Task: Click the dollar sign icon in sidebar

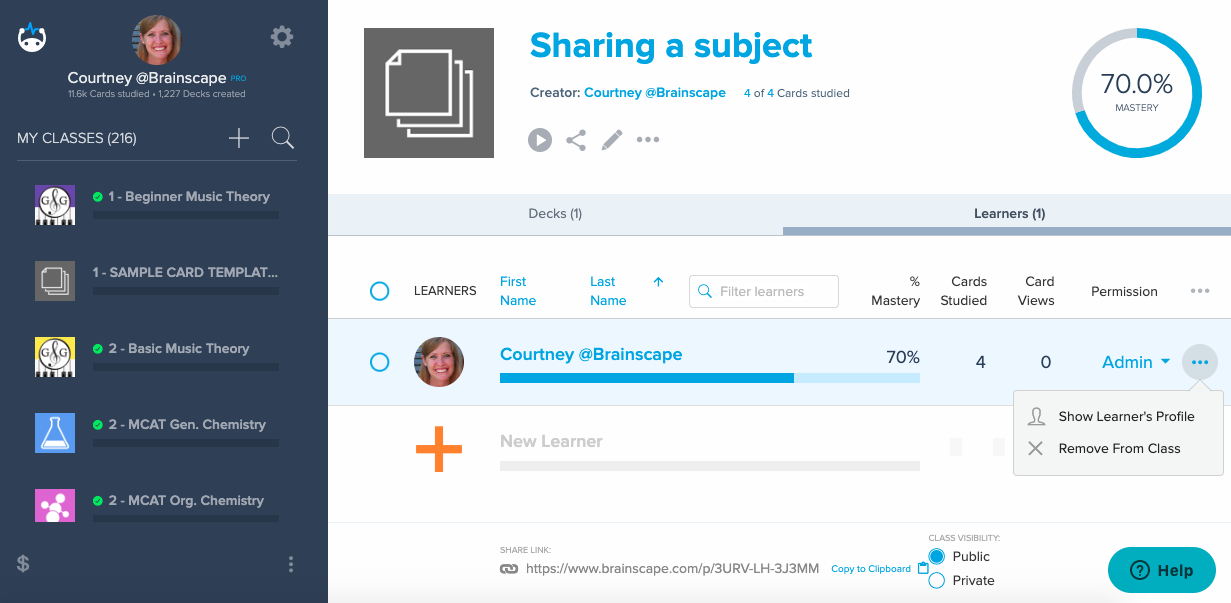Action: (x=23, y=563)
